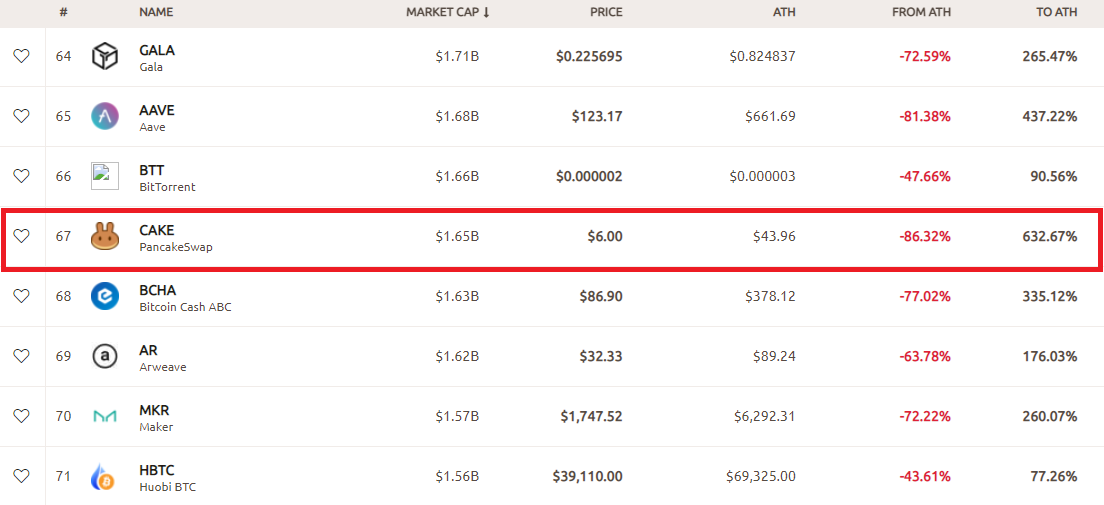Open the BTT BitTorrent name link
The width and height of the screenshot is (1104, 505).
pyautogui.click(x=168, y=177)
